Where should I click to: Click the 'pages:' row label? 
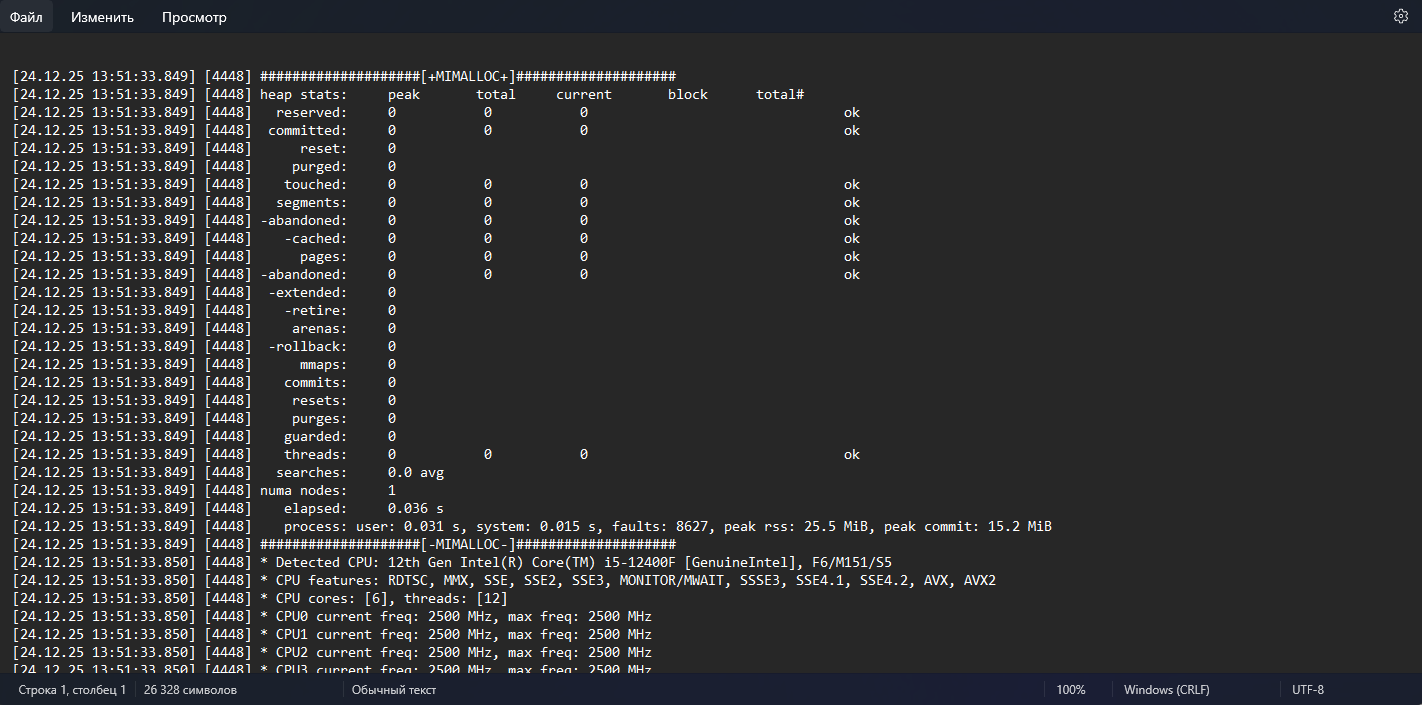click(x=324, y=256)
